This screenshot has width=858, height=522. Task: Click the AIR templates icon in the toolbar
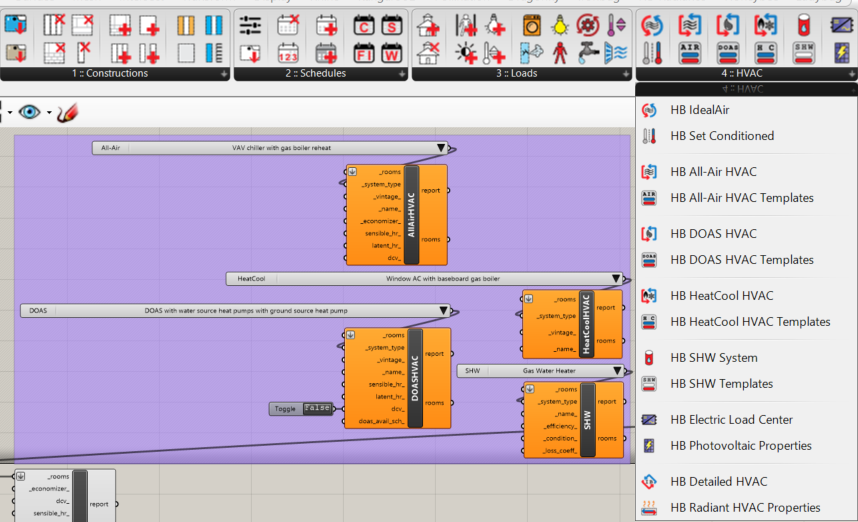(x=689, y=53)
